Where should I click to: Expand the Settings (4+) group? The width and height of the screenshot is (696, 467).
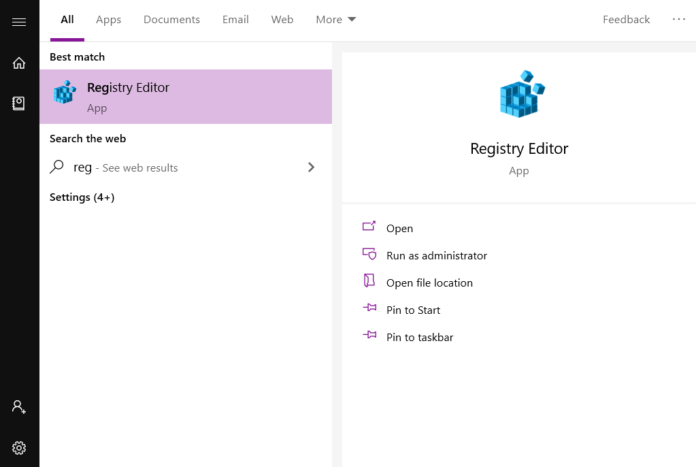pyautogui.click(x=82, y=197)
